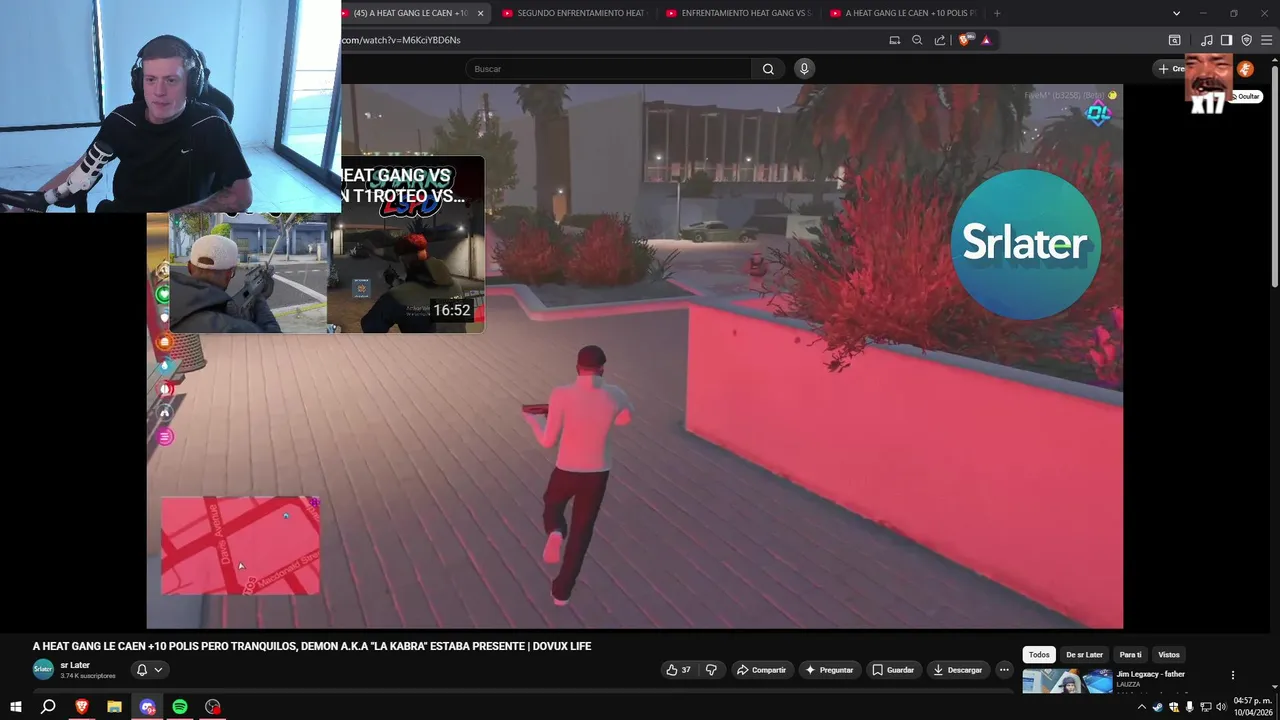Click the 16:52 HEAT GANG VS video card

tap(327, 244)
